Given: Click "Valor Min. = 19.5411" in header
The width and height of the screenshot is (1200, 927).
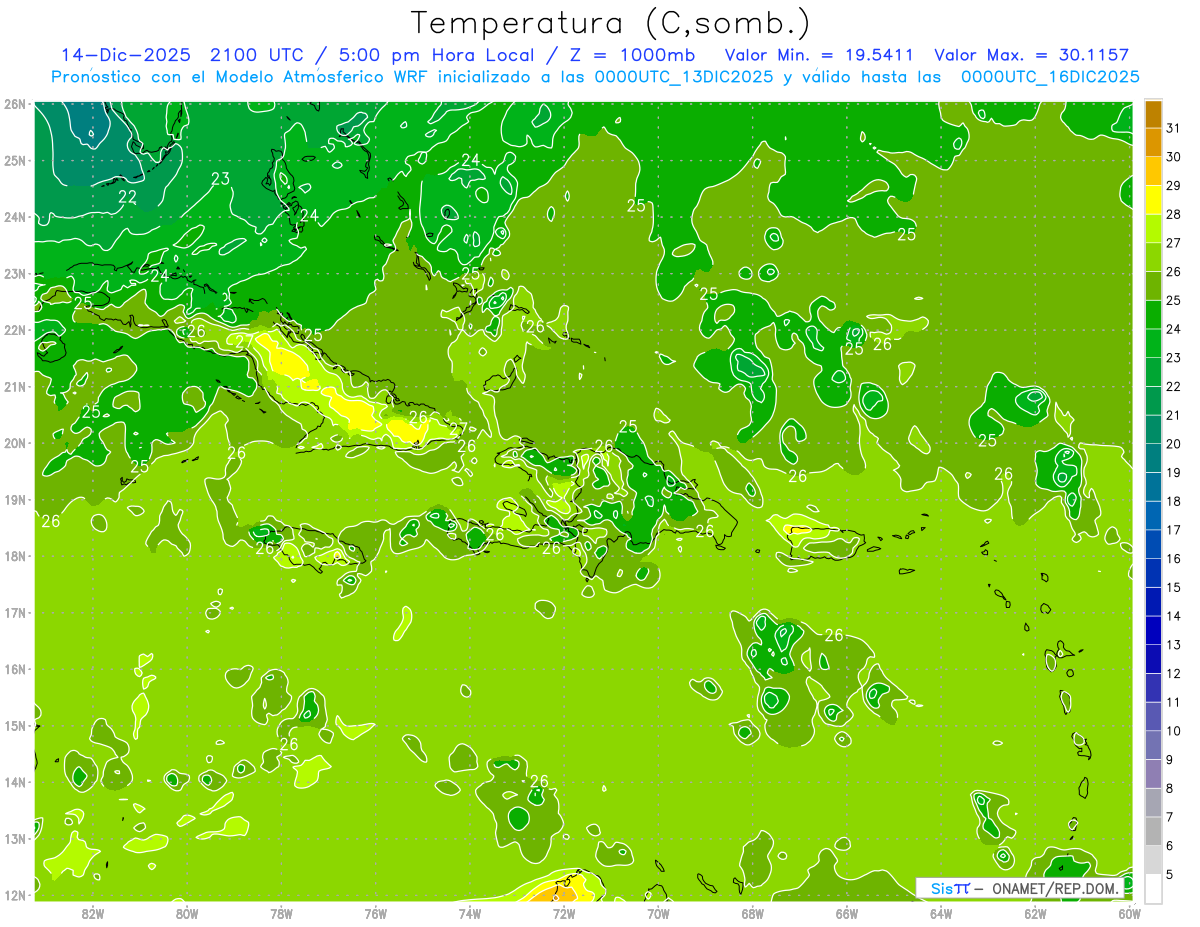Looking at the screenshot, I should [x=821, y=55].
